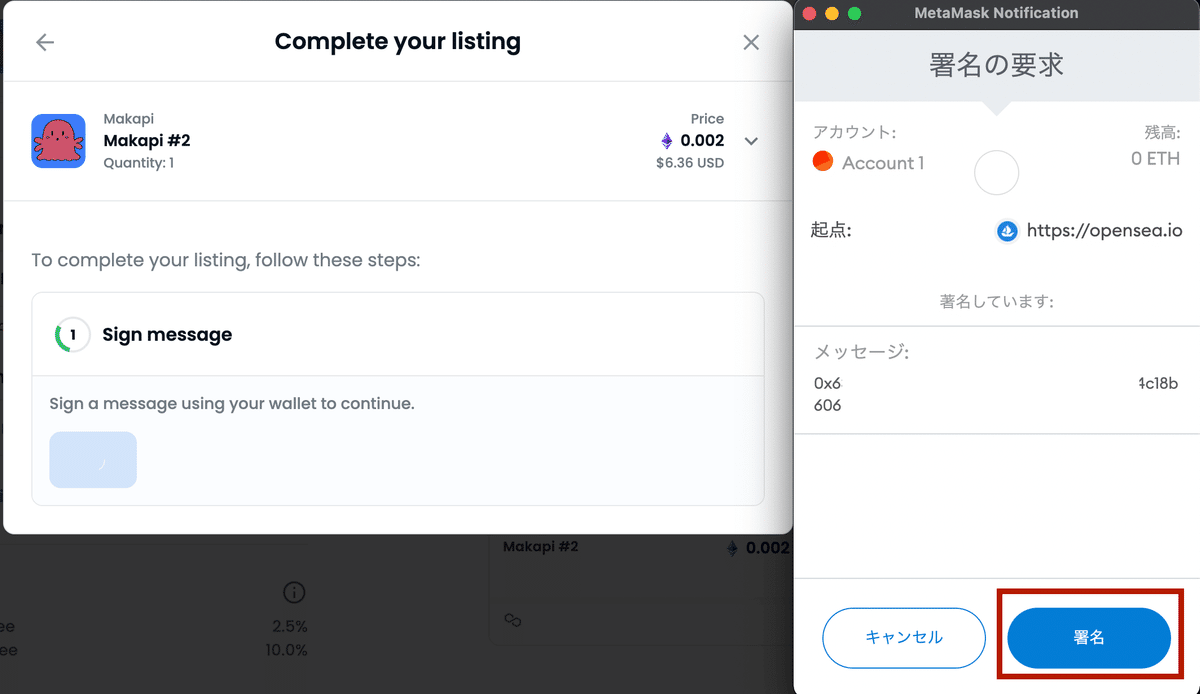Click the Makapi collection name label
This screenshot has width=1200, height=694.
pos(129,119)
